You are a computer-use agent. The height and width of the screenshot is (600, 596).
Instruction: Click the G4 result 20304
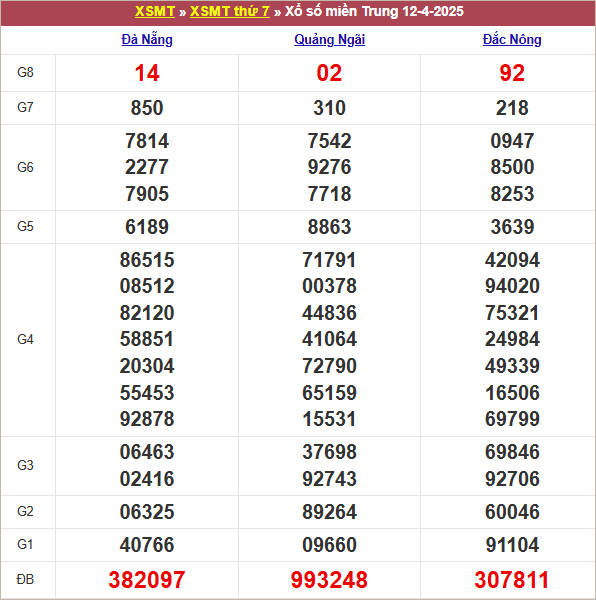pos(147,366)
